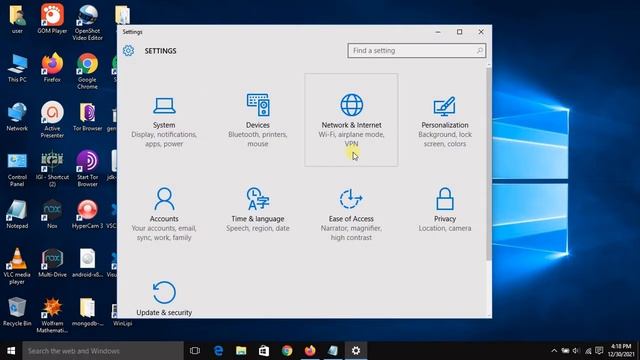Select Google Chrome desktop shortcut
Screen dimensions: 640x360
click(87, 71)
